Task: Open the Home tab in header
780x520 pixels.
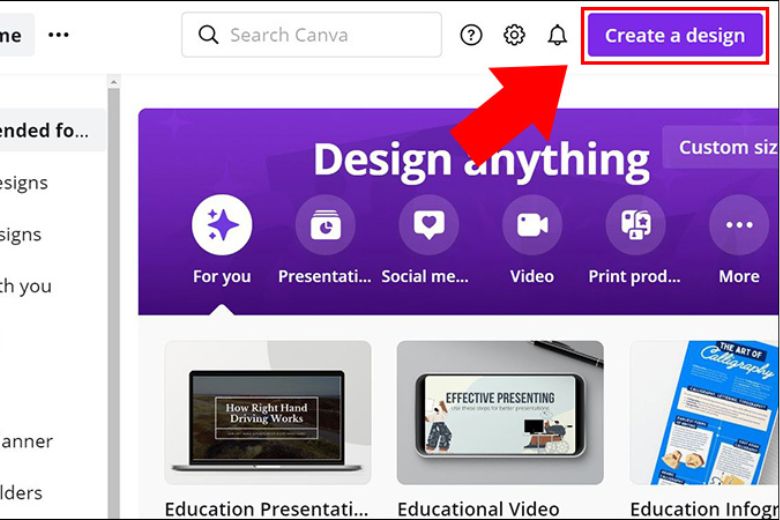Action: pyautogui.click(x=14, y=35)
